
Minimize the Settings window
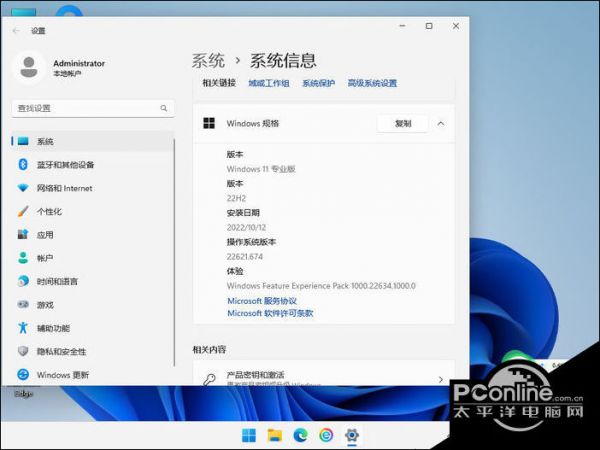tap(402, 26)
